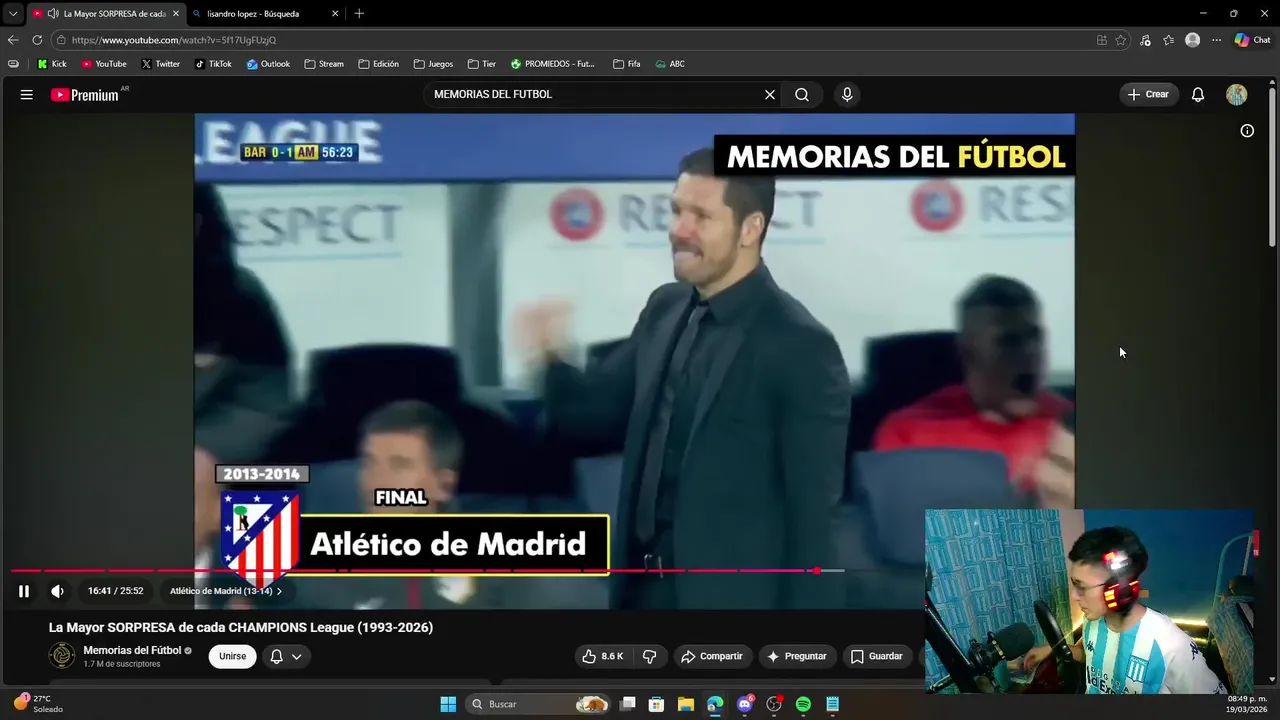
Task: Mute the video volume
Action: coord(57,591)
